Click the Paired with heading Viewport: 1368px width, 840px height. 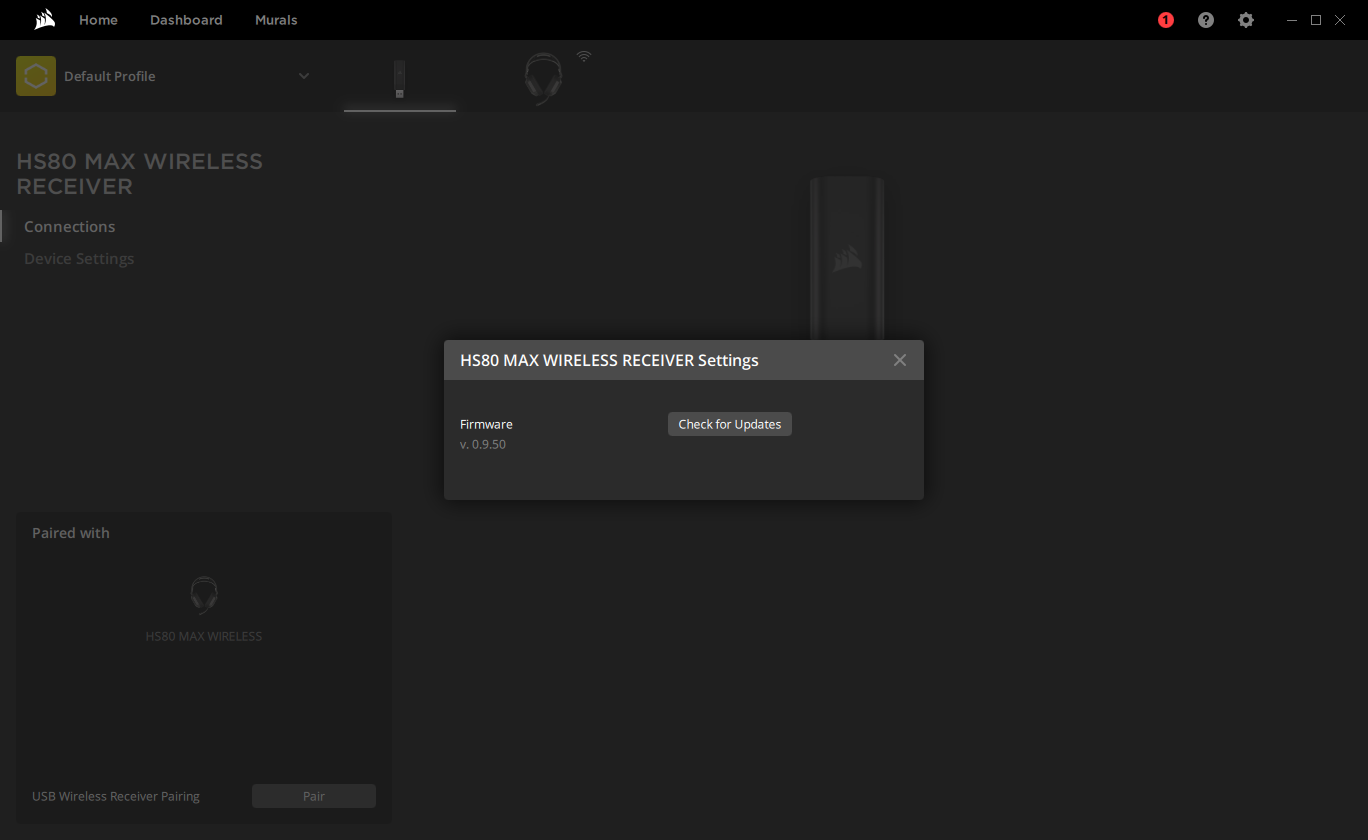pyautogui.click(x=71, y=533)
